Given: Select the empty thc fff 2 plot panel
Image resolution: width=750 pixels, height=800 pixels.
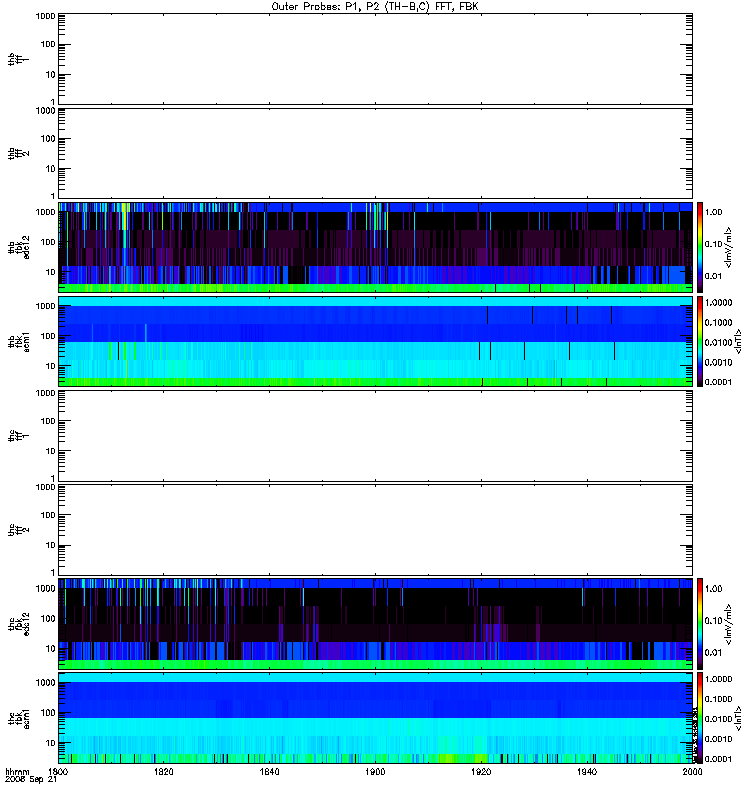Looking at the screenshot, I should tap(375, 530).
